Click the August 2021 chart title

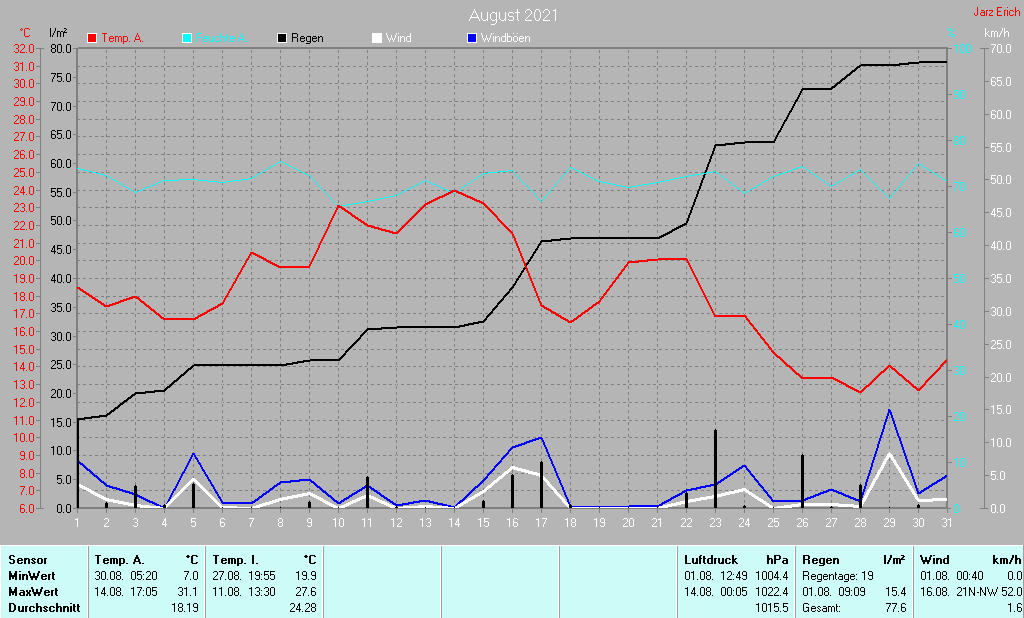(x=513, y=15)
